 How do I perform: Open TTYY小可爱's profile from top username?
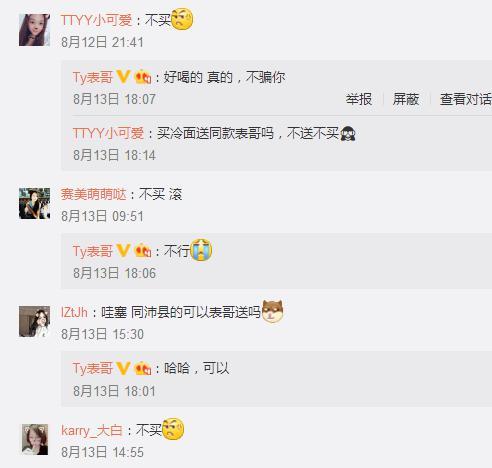coord(97,20)
